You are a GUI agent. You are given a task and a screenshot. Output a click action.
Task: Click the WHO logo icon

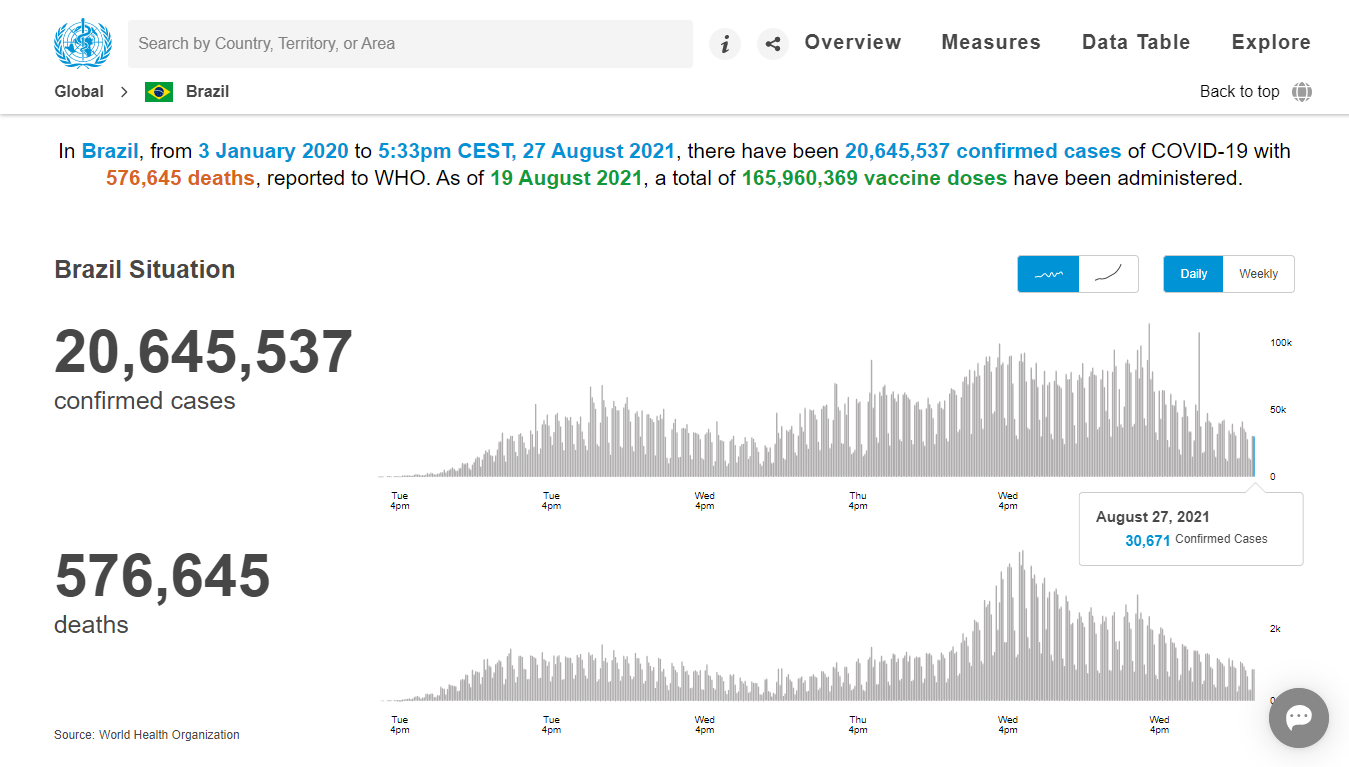(x=84, y=43)
